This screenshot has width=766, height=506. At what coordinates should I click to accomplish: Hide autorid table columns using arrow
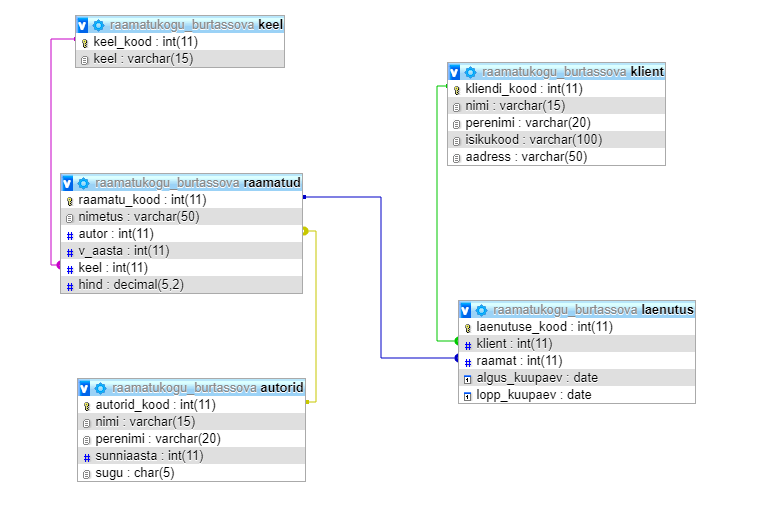click(85, 388)
